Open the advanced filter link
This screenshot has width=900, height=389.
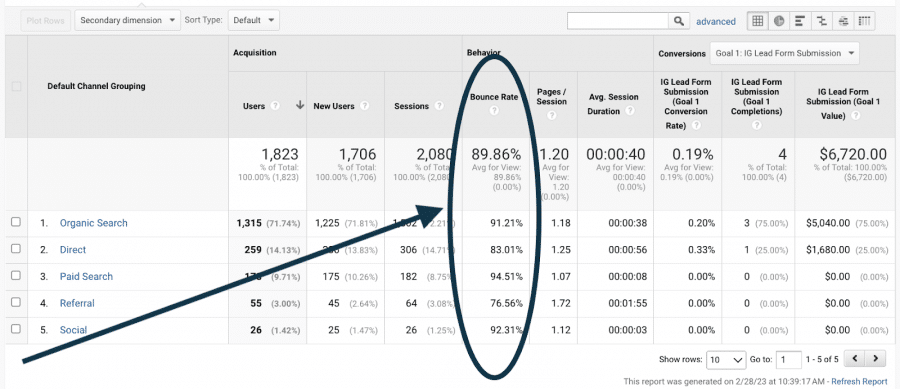click(x=716, y=22)
